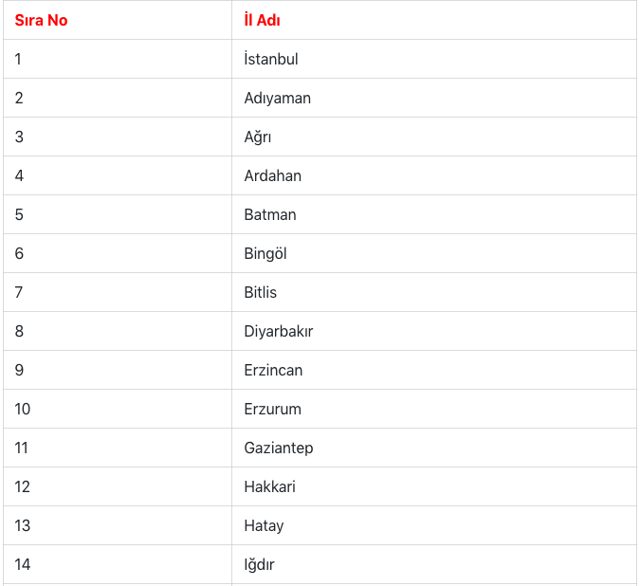Viewport: 640px width, 586px height.
Task: Select the Adıyaman cell
Action: [x=277, y=98]
